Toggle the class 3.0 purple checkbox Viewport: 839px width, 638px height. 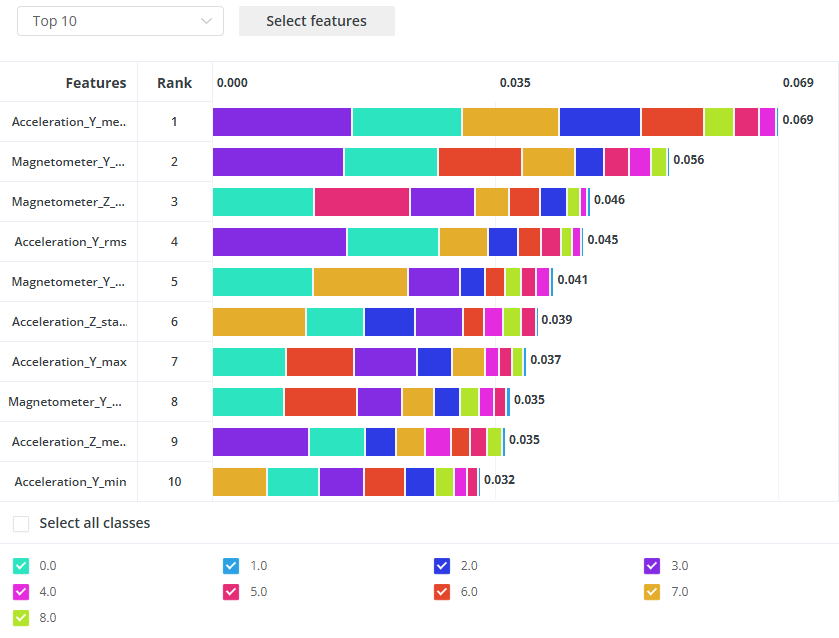652,566
